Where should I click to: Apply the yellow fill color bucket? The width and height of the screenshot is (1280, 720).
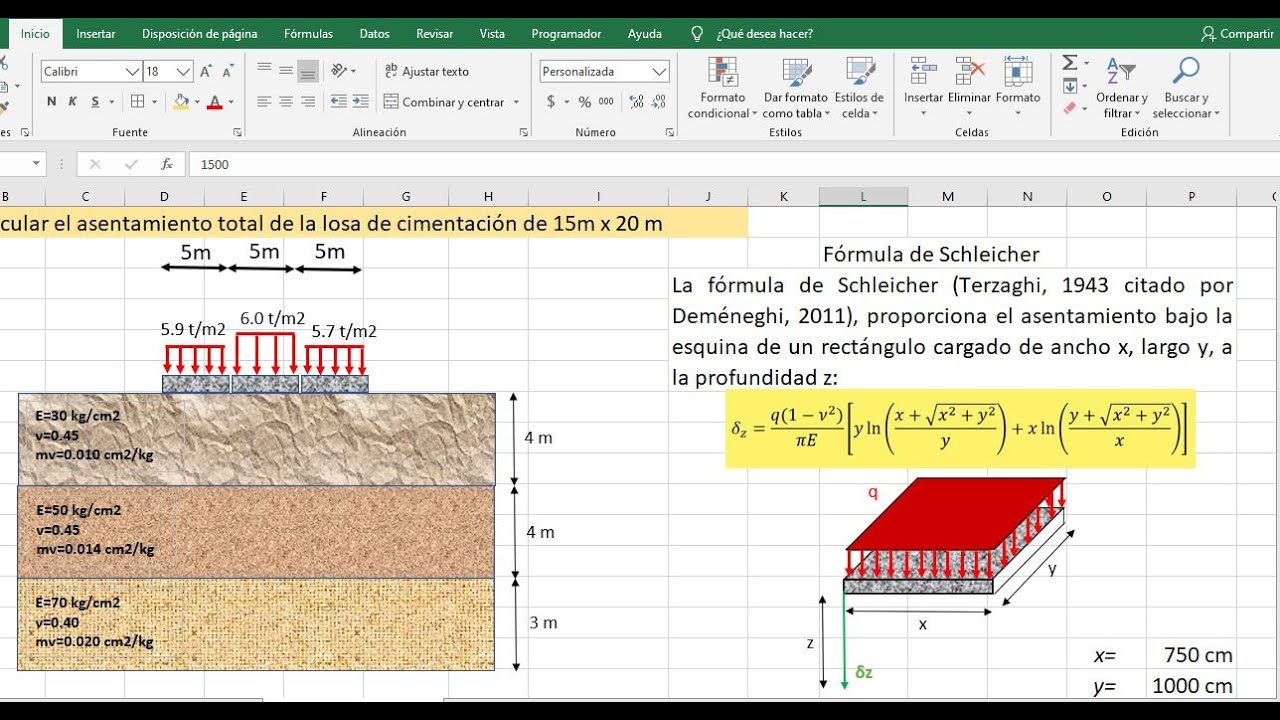(x=181, y=102)
